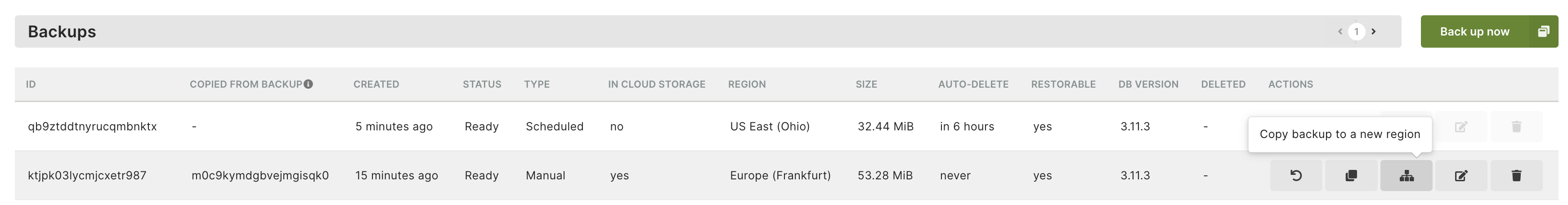Click the Size column header
Viewport: 1568px width, 205px height.
[866, 85]
